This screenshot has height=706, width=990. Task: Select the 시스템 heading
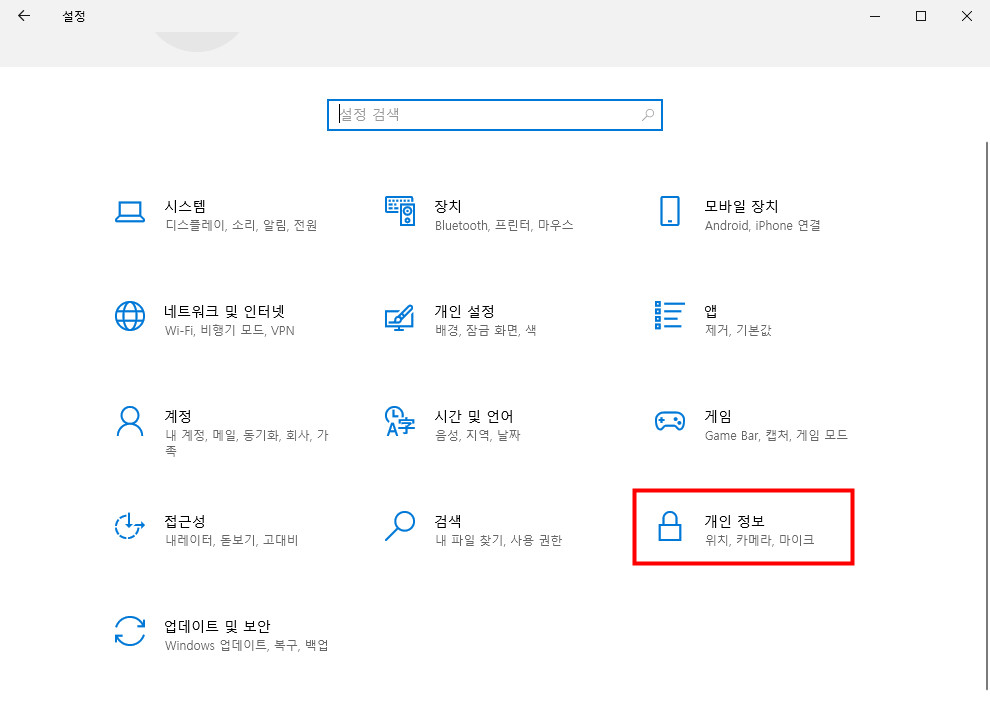point(185,206)
